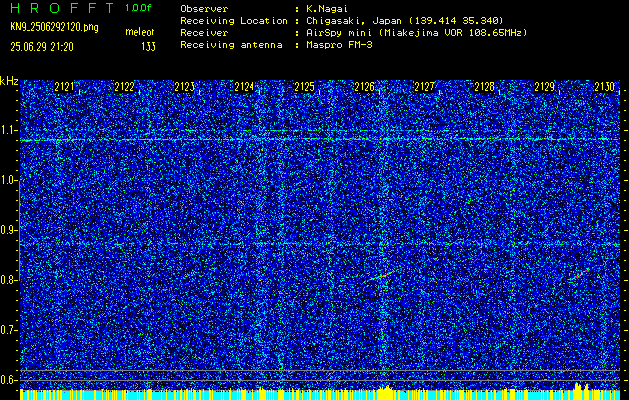Click the Observer label

tap(204, 9)
